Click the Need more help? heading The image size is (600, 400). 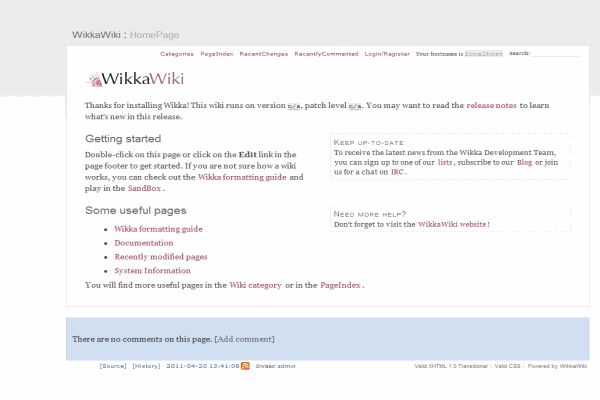coord(370,214)
